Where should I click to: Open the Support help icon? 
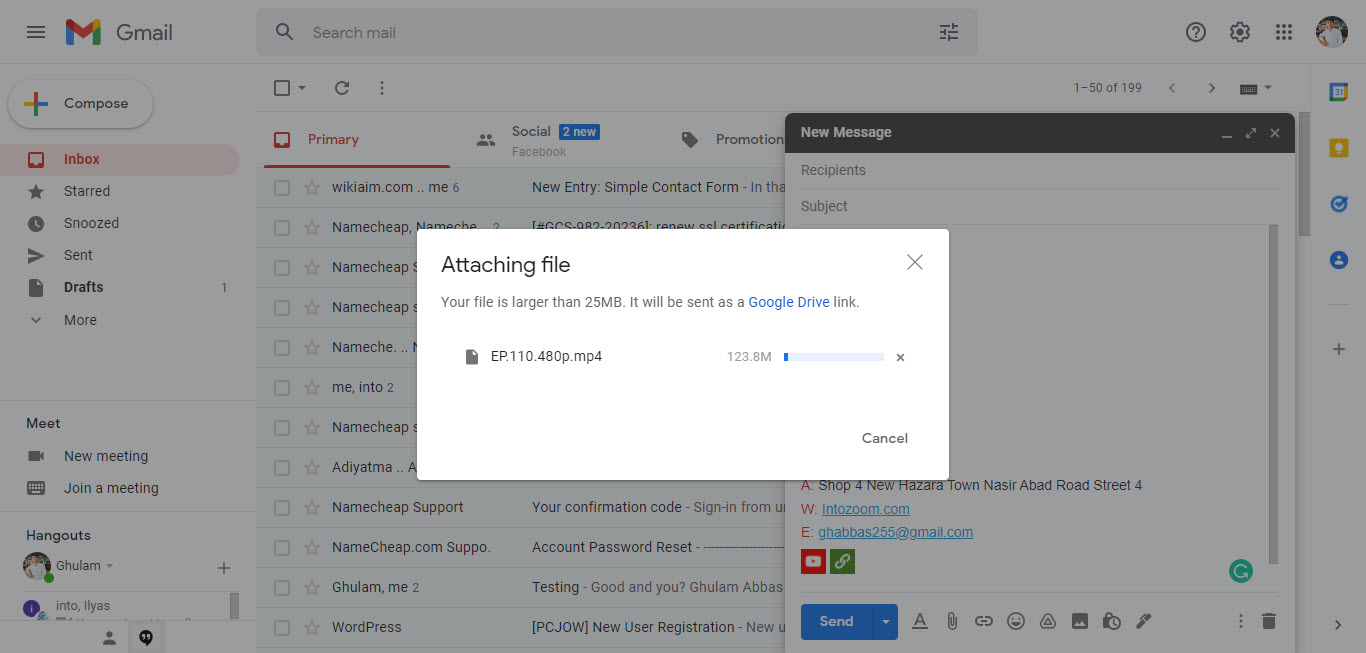click(1196, 32)
